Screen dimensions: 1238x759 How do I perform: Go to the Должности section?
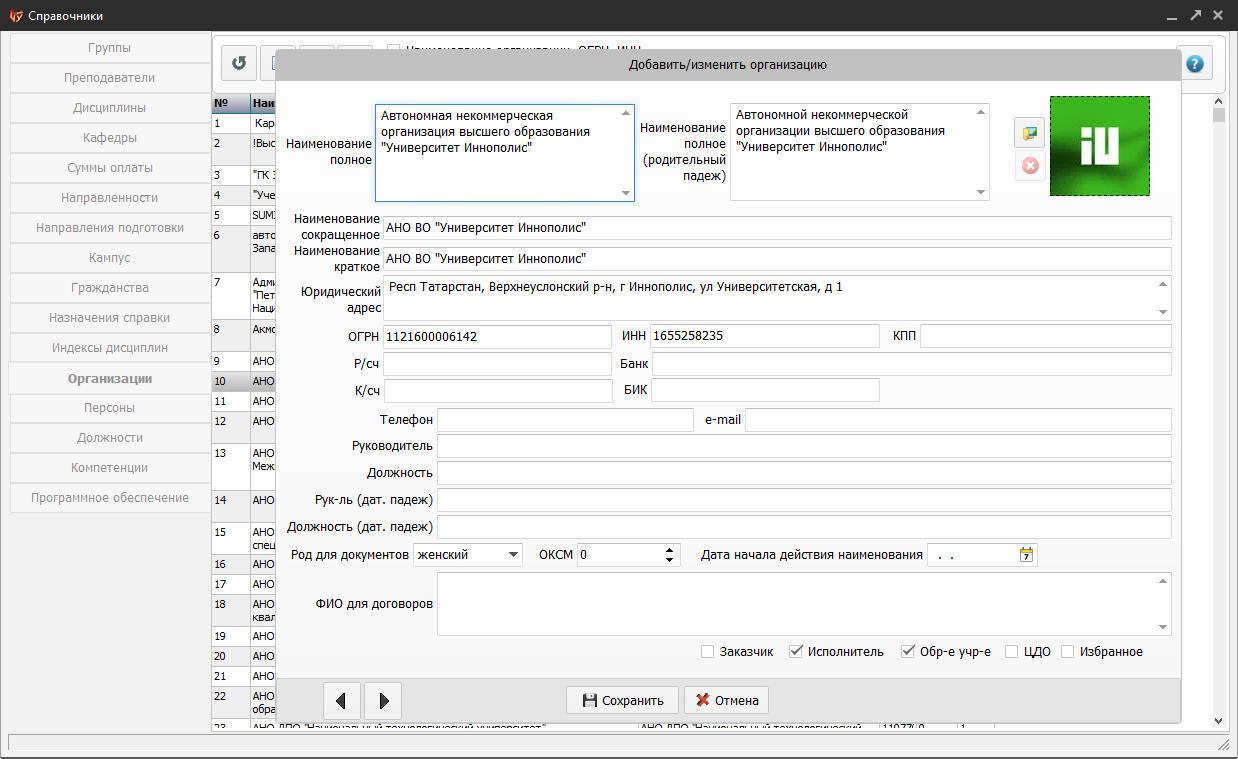click(x=110, y=438)
